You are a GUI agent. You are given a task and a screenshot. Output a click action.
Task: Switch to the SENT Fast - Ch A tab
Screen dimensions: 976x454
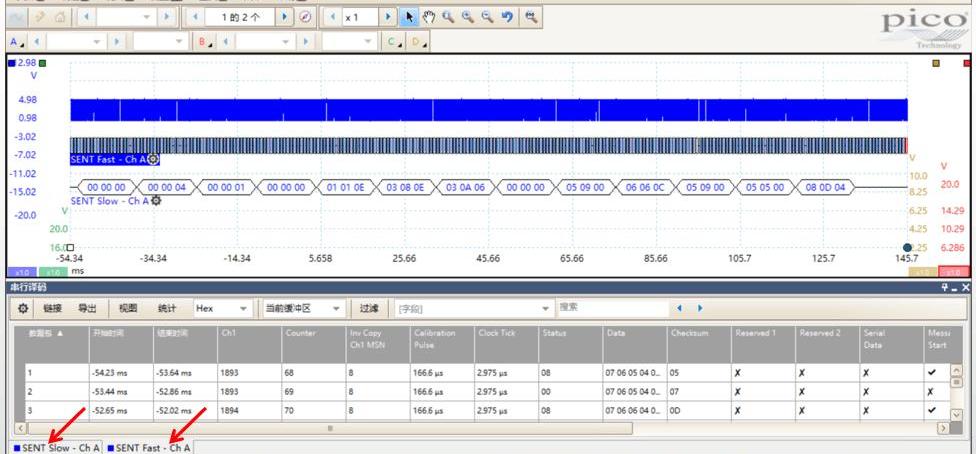(x=149, y=447)
